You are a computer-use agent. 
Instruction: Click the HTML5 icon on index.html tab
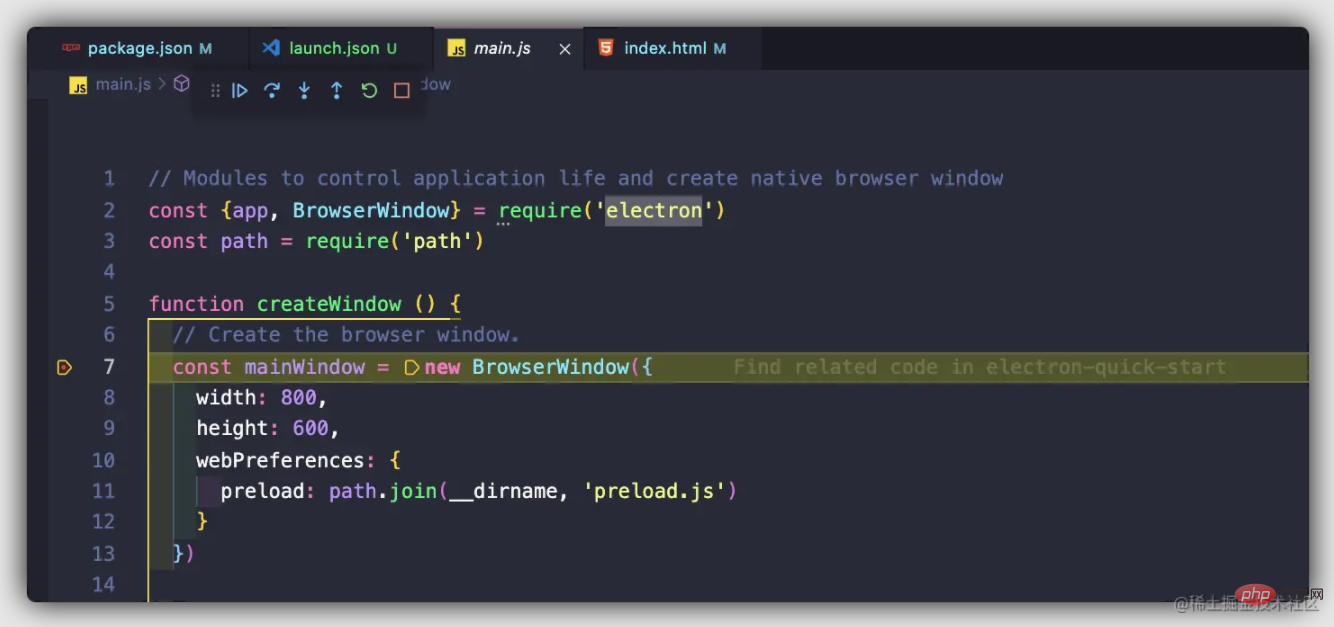pyautogui.click(x=606, y=48)
